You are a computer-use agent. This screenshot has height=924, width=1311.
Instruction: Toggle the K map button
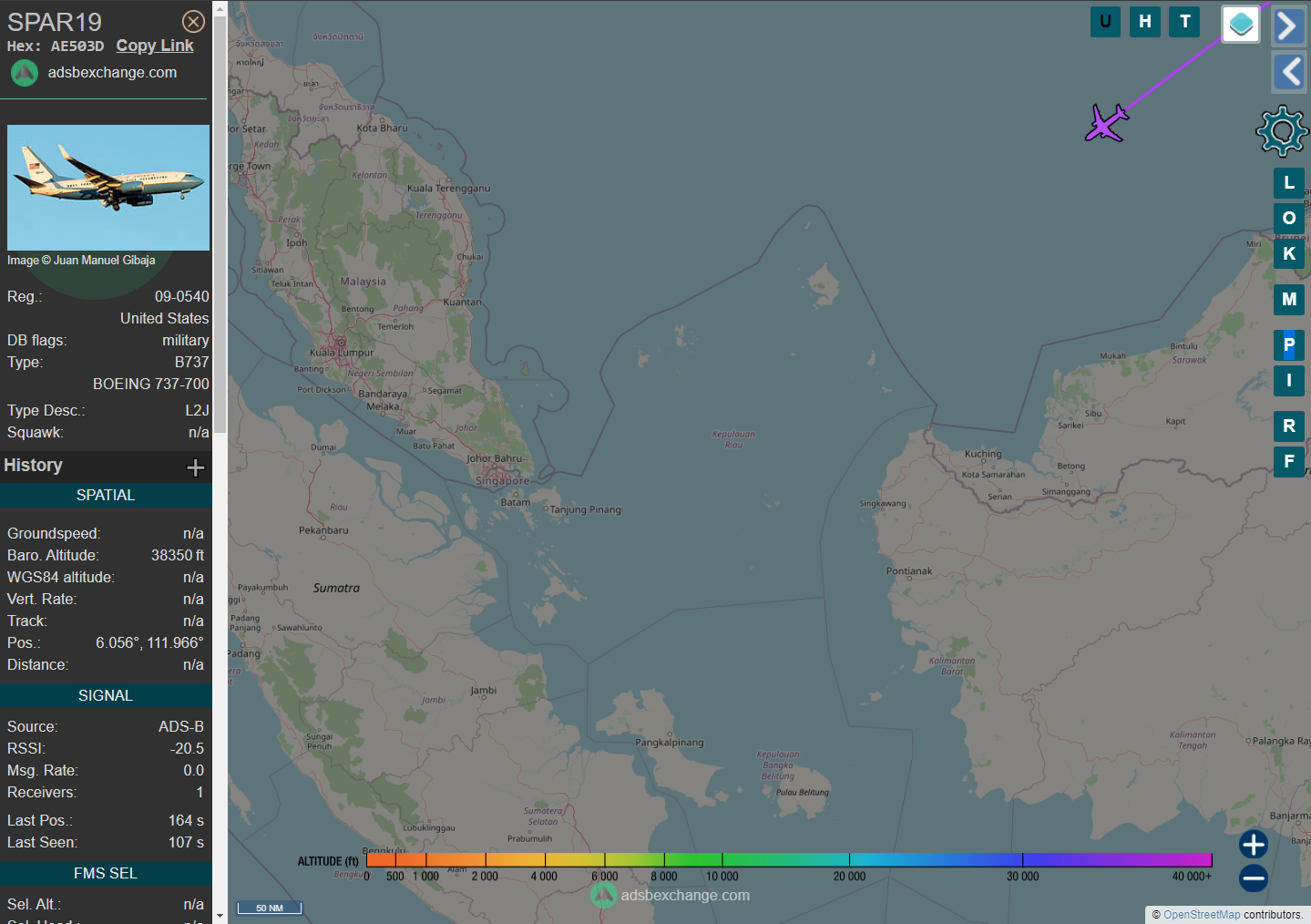1289,253
